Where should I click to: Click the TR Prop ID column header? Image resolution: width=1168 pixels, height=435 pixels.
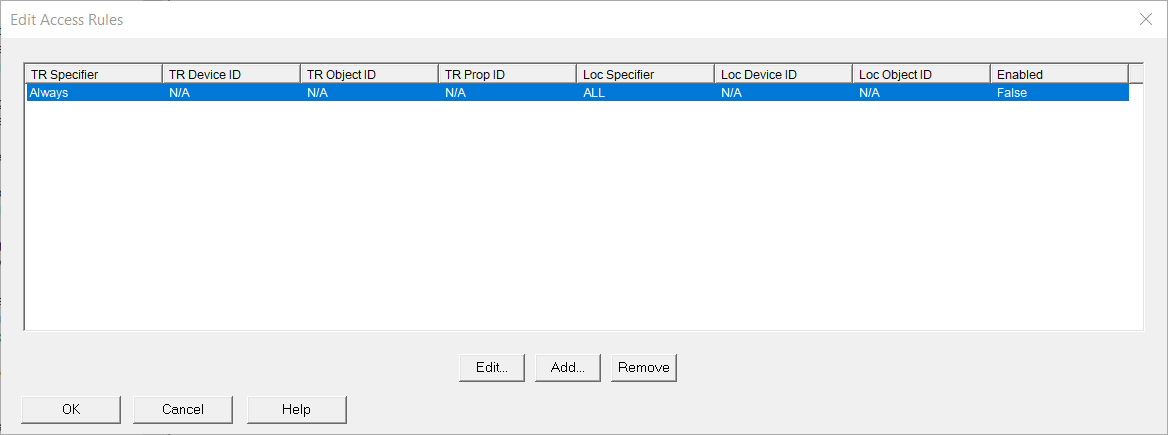(507, 74)
